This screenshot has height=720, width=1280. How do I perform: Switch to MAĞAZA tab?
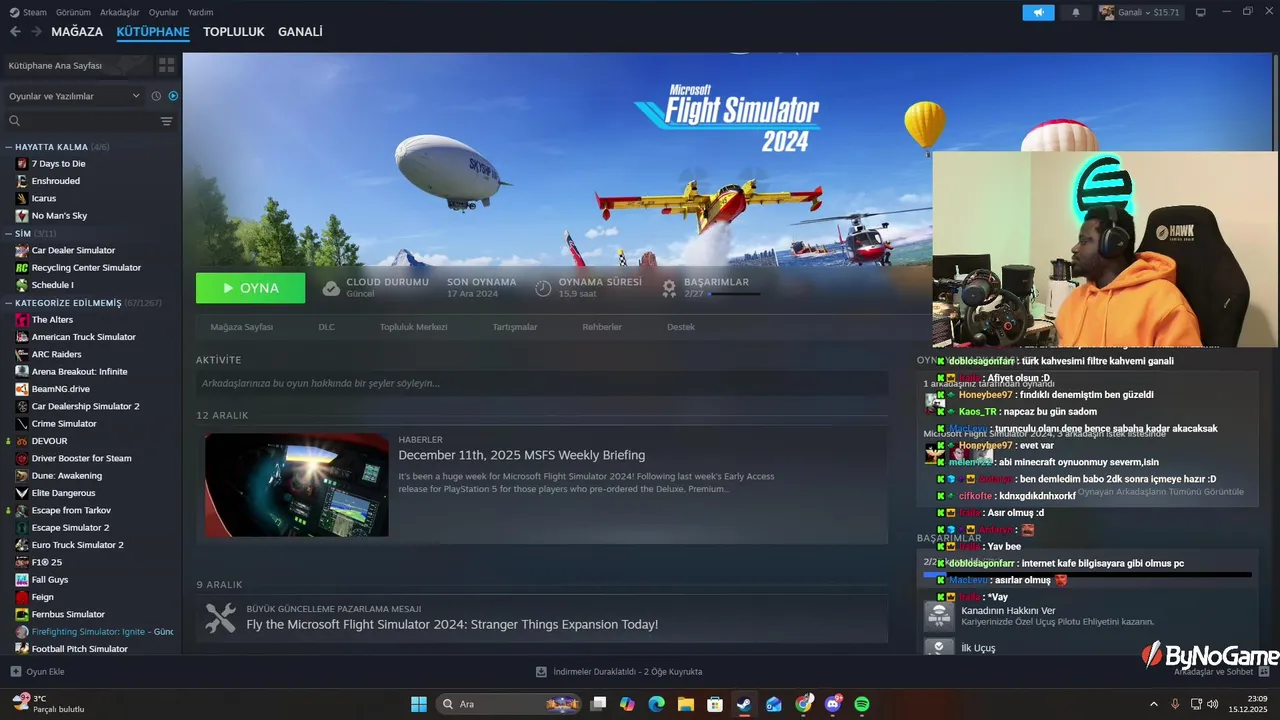[x=77, y=32]
